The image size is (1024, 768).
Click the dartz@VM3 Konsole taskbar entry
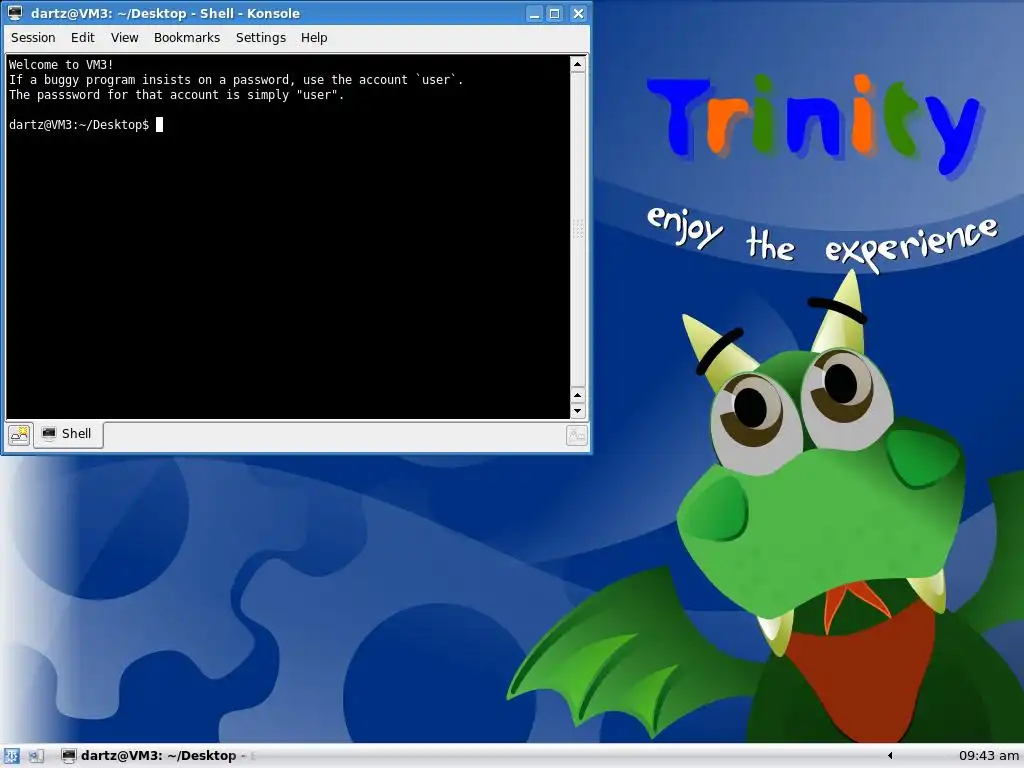coord(157,756)
